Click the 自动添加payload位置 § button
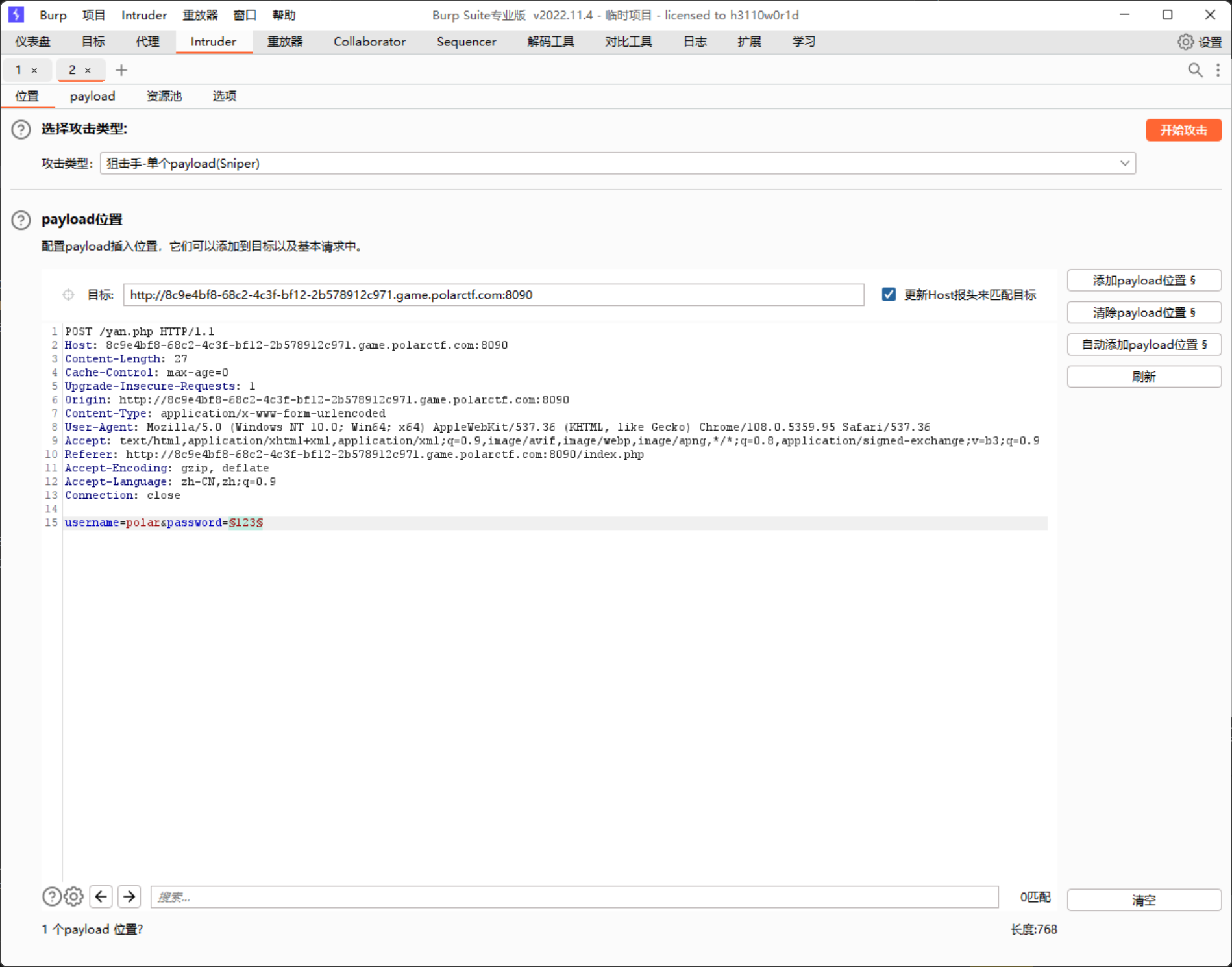This screenshot has height=967, width=1232. pos(1144,345)
